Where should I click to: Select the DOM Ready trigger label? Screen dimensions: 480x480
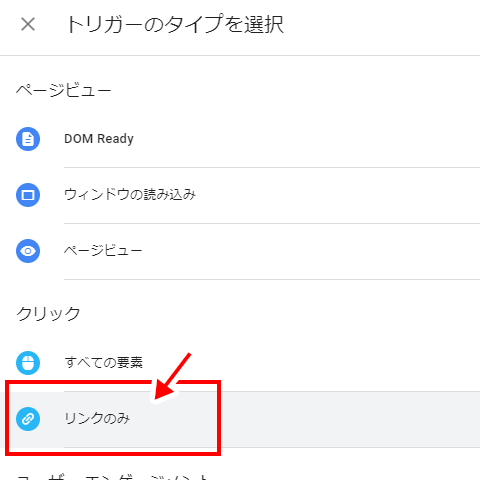point(99,139)
